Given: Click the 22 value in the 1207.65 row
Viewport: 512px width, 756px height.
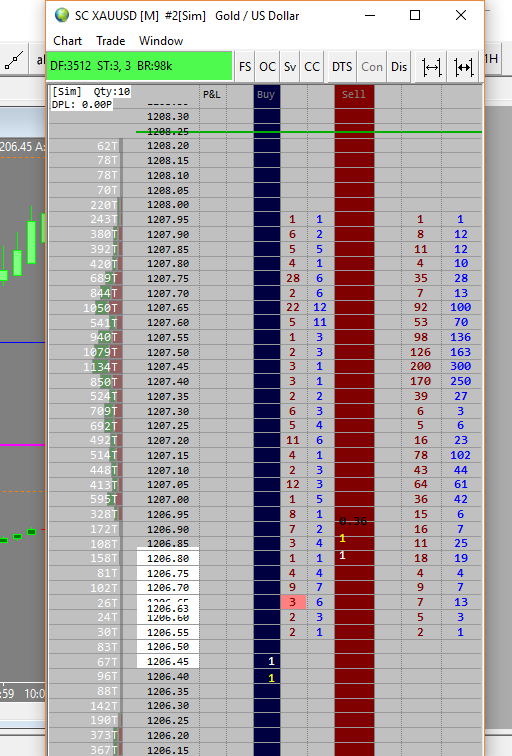Looking at the screenshot, I should coord(293,308).
